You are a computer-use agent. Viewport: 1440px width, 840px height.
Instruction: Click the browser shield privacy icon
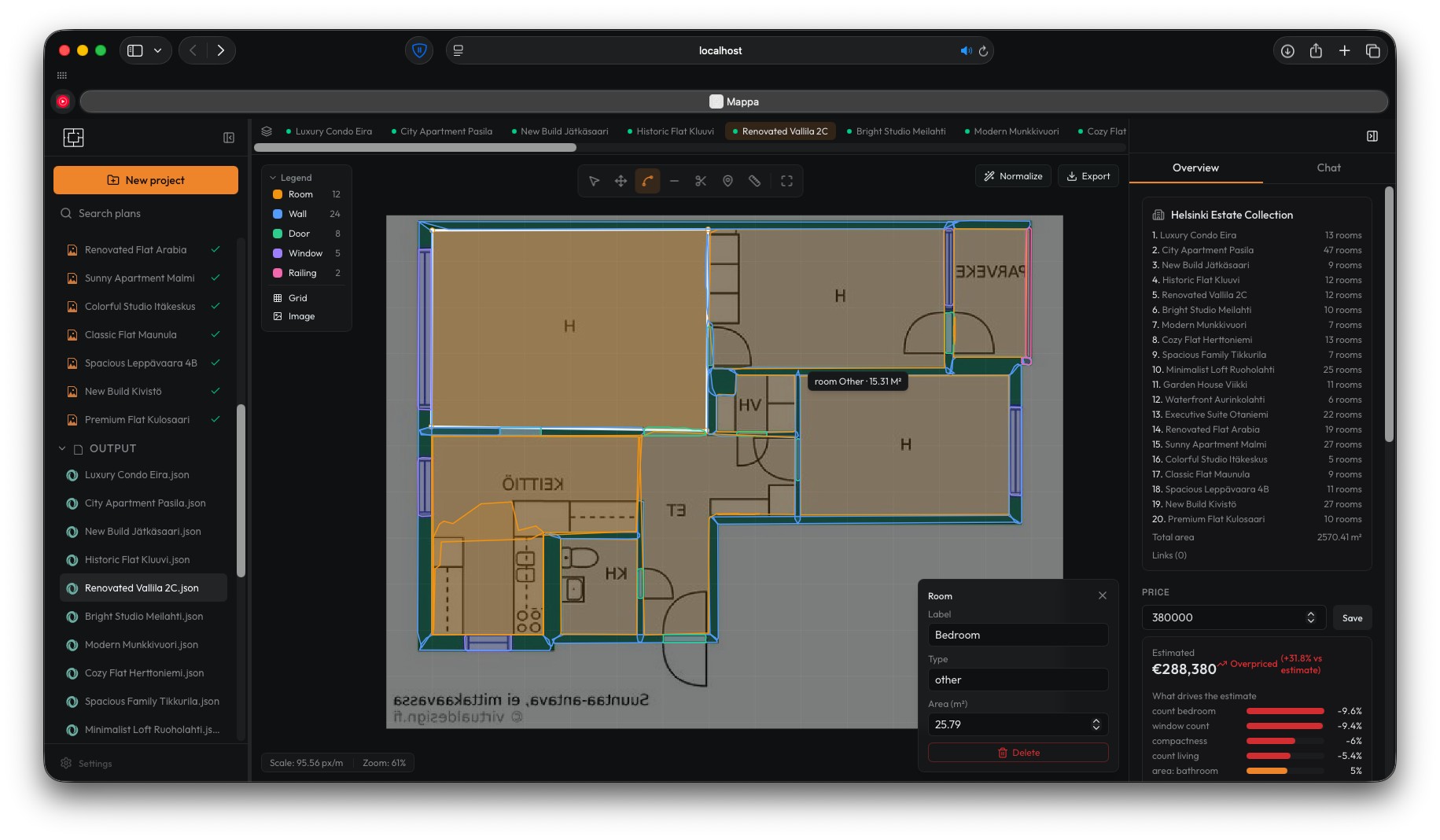pyautogui.click(x=419, y=50)
